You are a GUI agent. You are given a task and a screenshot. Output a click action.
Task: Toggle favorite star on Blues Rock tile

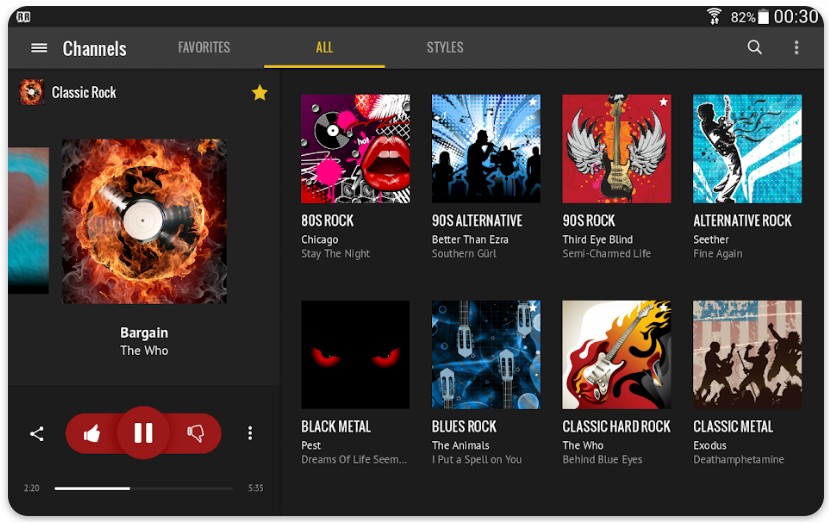532,307
